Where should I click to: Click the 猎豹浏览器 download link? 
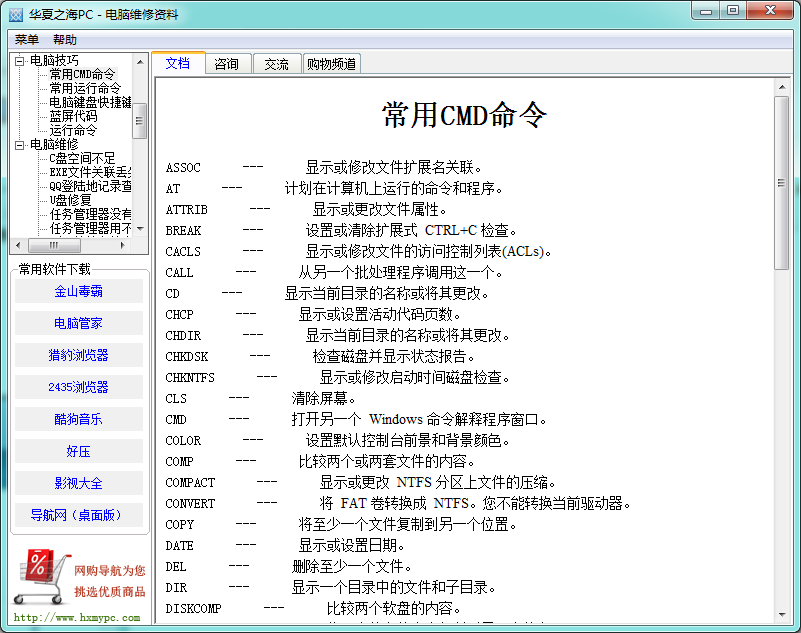tap(79, 355)
